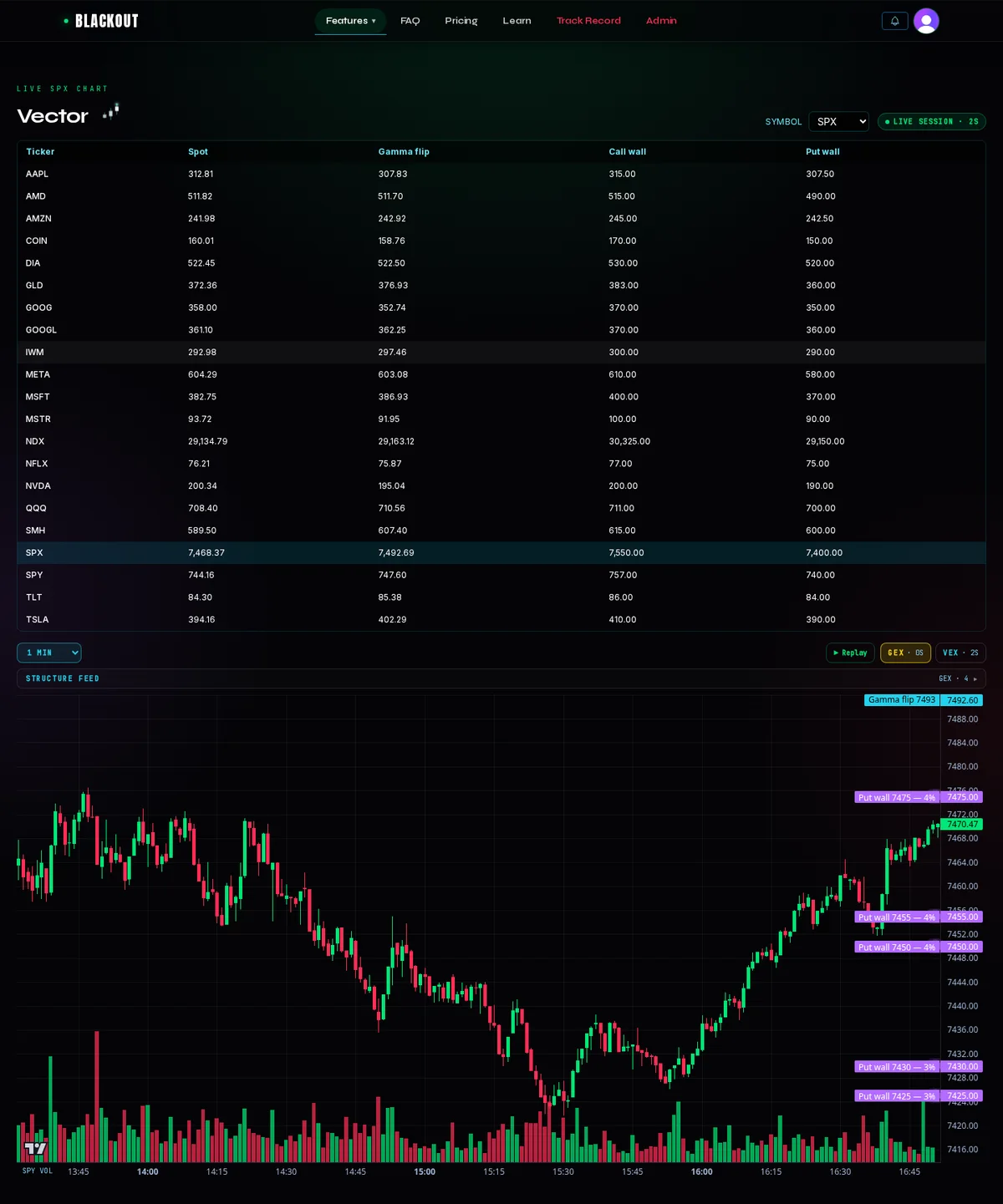The height and width of the screenshot is (1204, 1003).
Task: Click the LIVE SESSION status badge
Action: point(932,121)
